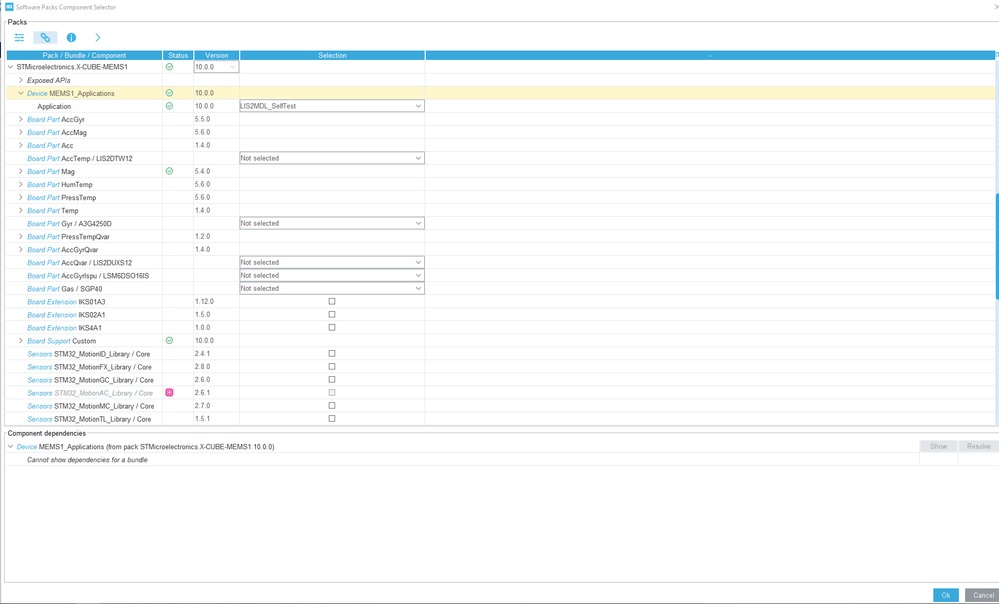Screen dimensions: 999x604
Task: Click the STM32CubeMX window title icon
Action: coord(9,7)
